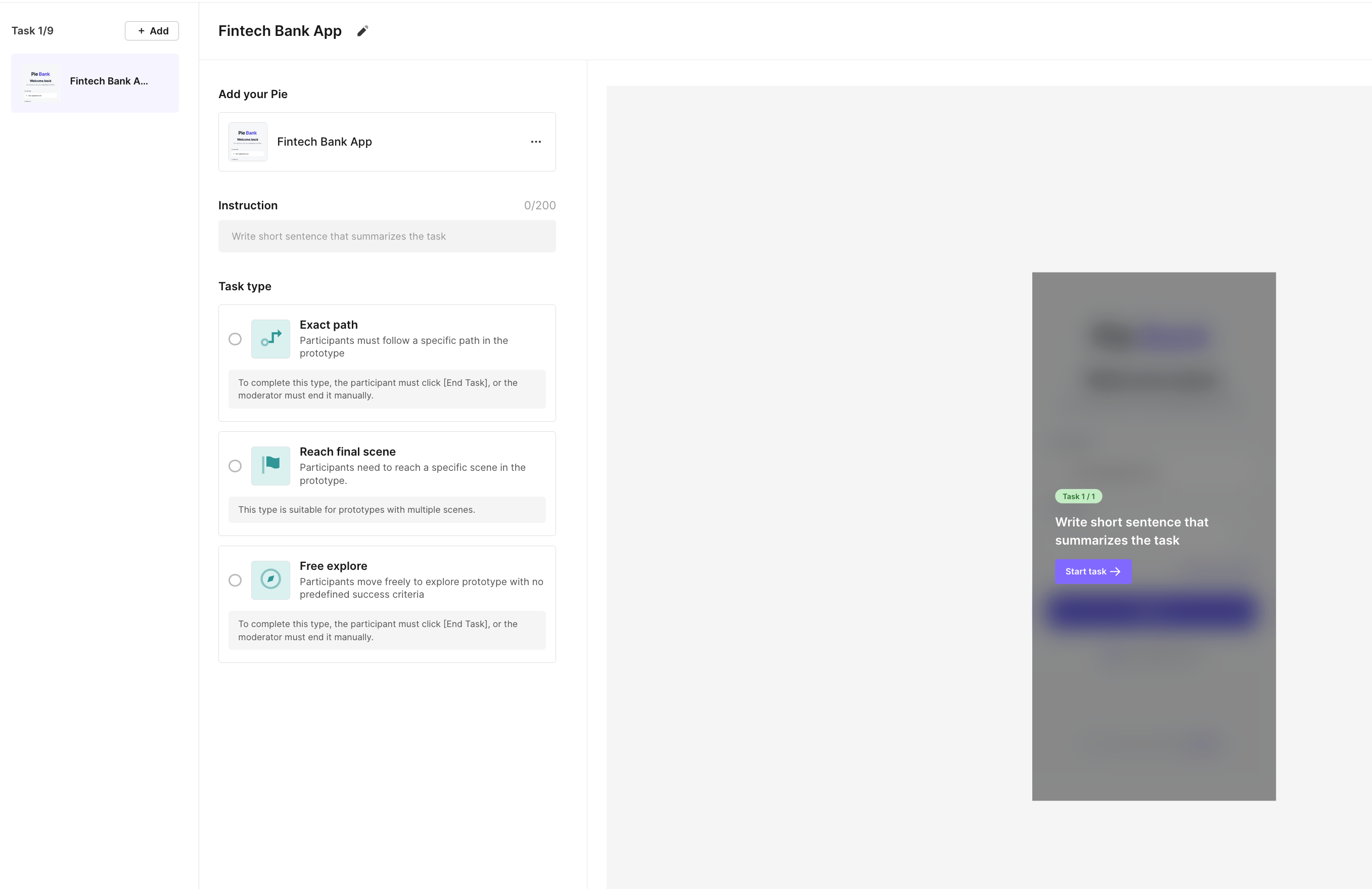Click the Free explore compass icon
1372x889 pixels.
pos(270,580)
